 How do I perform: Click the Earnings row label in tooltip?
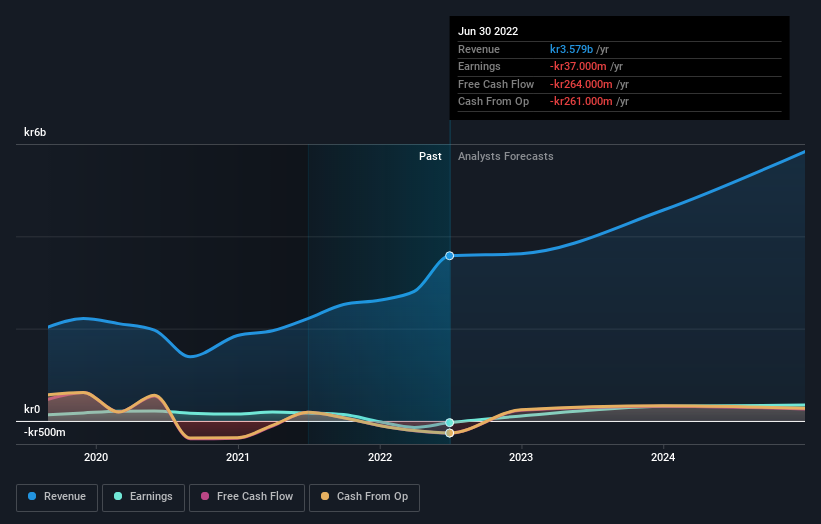pyautogui.click(x=479, y=66)
